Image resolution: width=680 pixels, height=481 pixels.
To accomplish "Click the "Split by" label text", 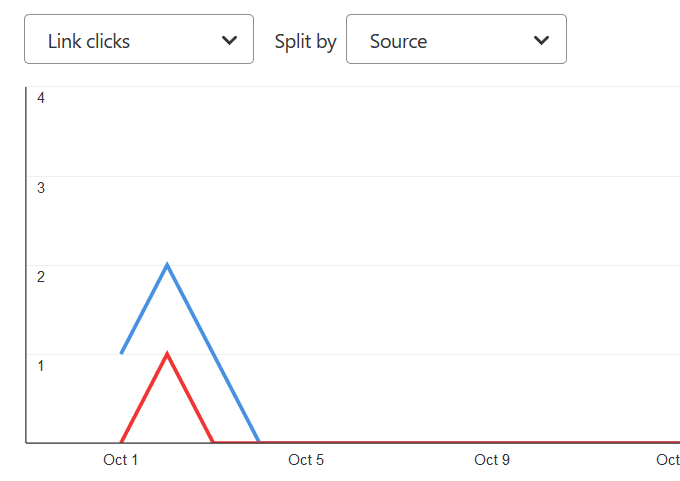I will (305, 41).
